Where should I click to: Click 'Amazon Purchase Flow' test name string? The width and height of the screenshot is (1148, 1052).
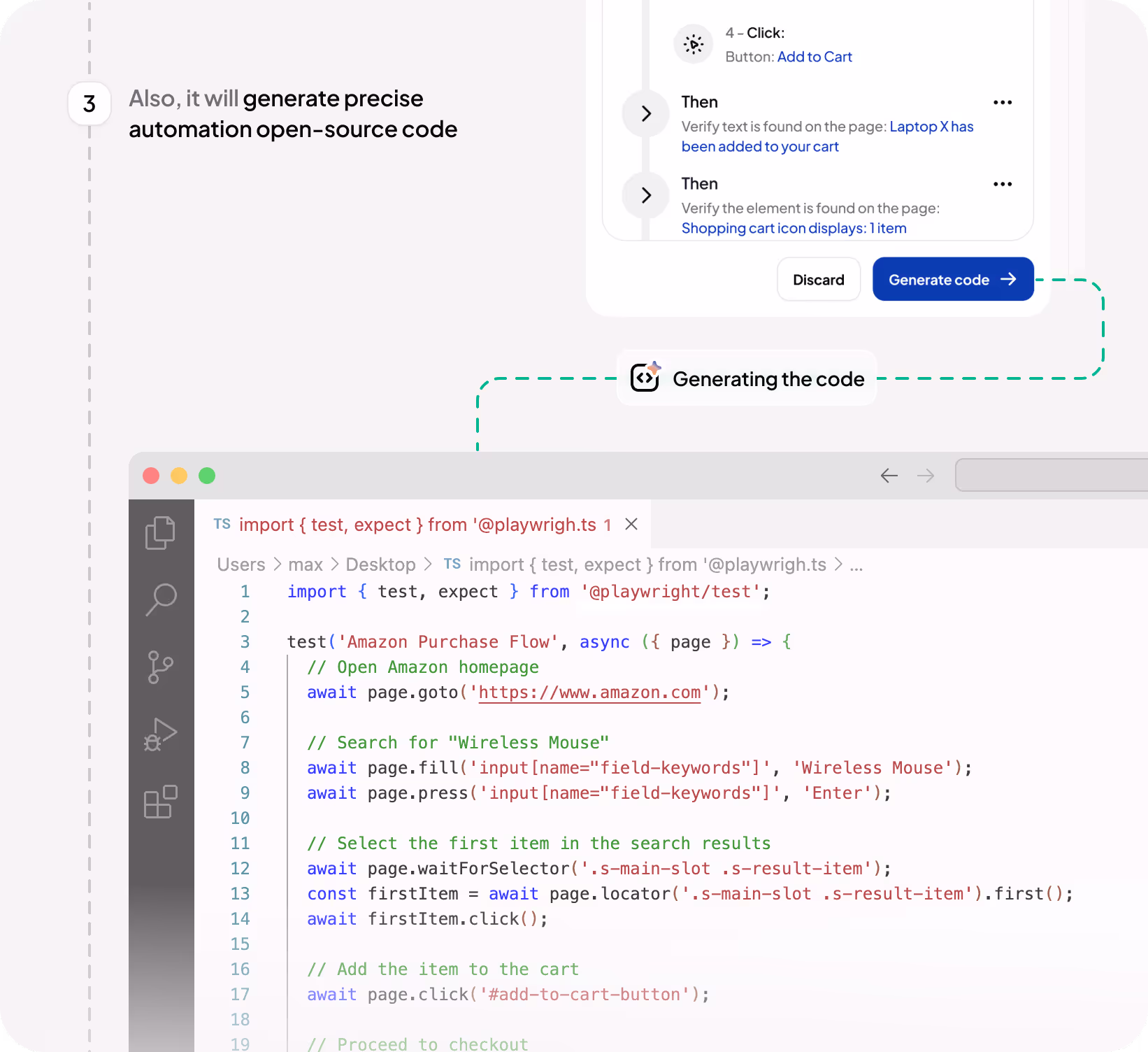448,642
